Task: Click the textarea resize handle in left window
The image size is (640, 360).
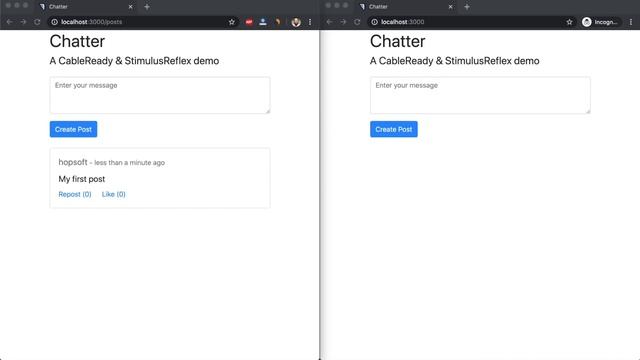Action: pyautogui.click(x=268, y=111)
